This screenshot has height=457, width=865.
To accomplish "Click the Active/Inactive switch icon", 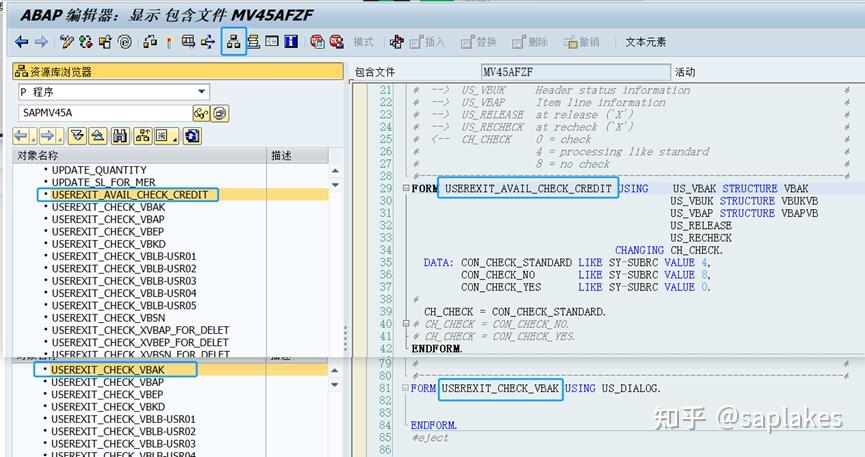I will (86, 42).
